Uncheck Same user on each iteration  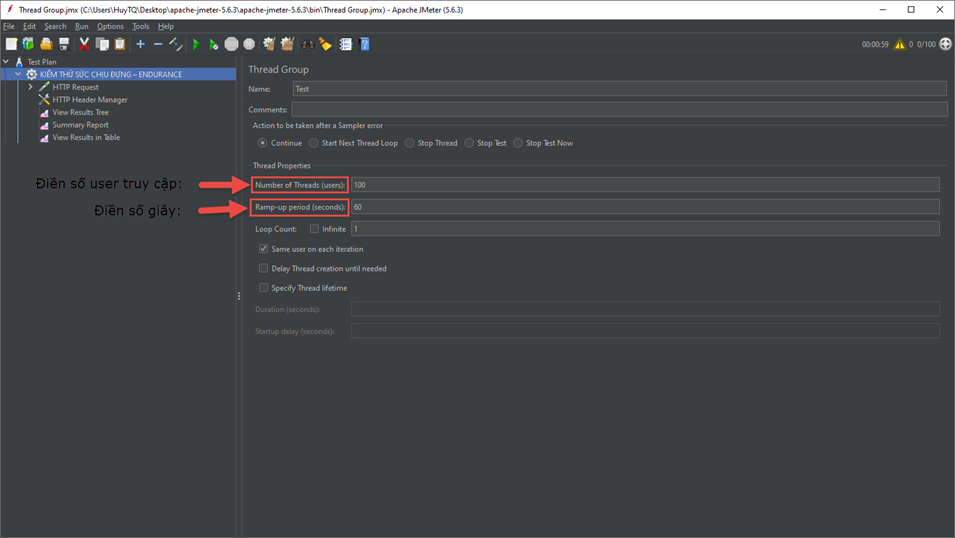264,249
